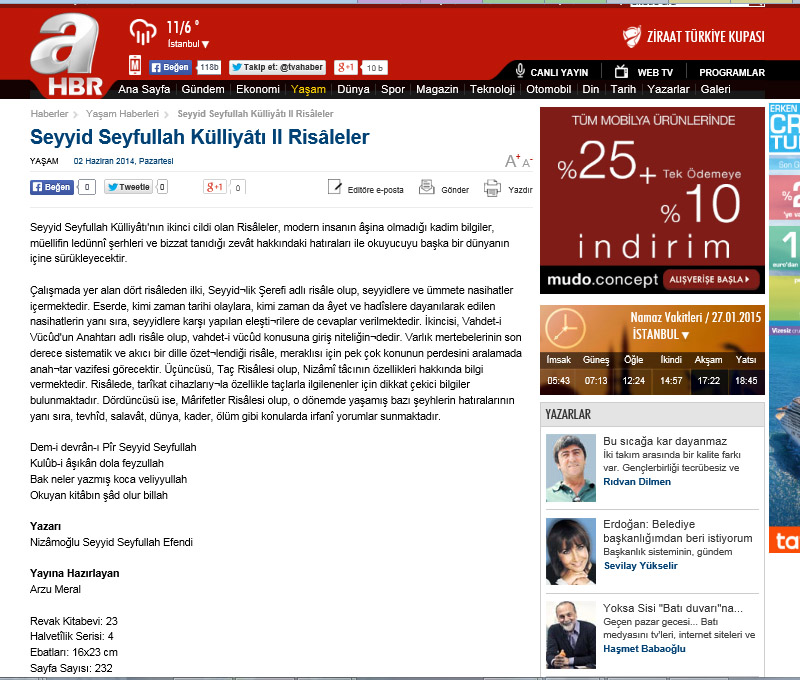
Task: Select the Spor navigation tab
Action: tap(393, 89)
